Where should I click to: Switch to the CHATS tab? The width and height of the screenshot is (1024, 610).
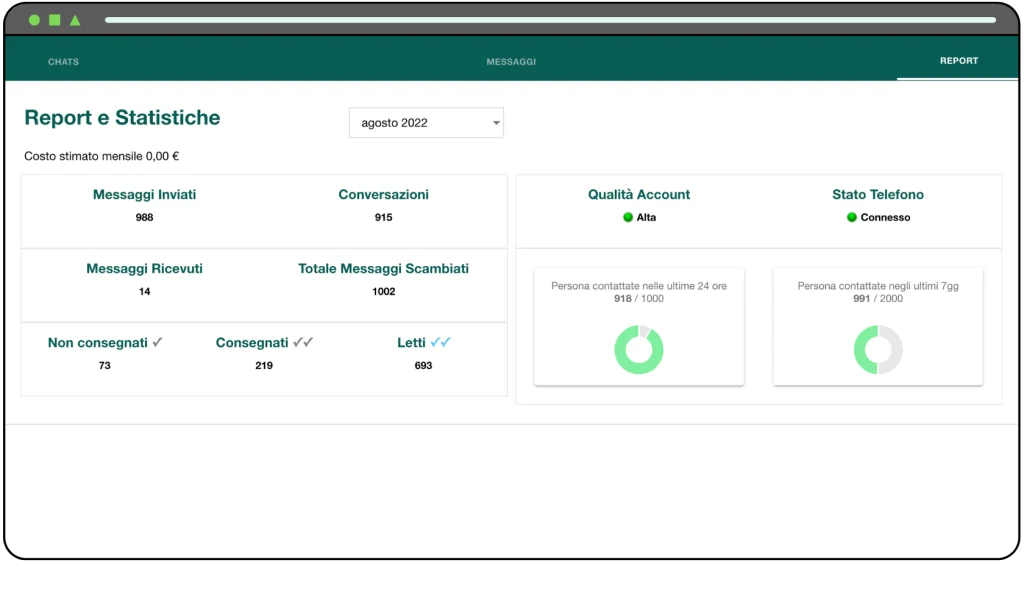click(63, 61)
